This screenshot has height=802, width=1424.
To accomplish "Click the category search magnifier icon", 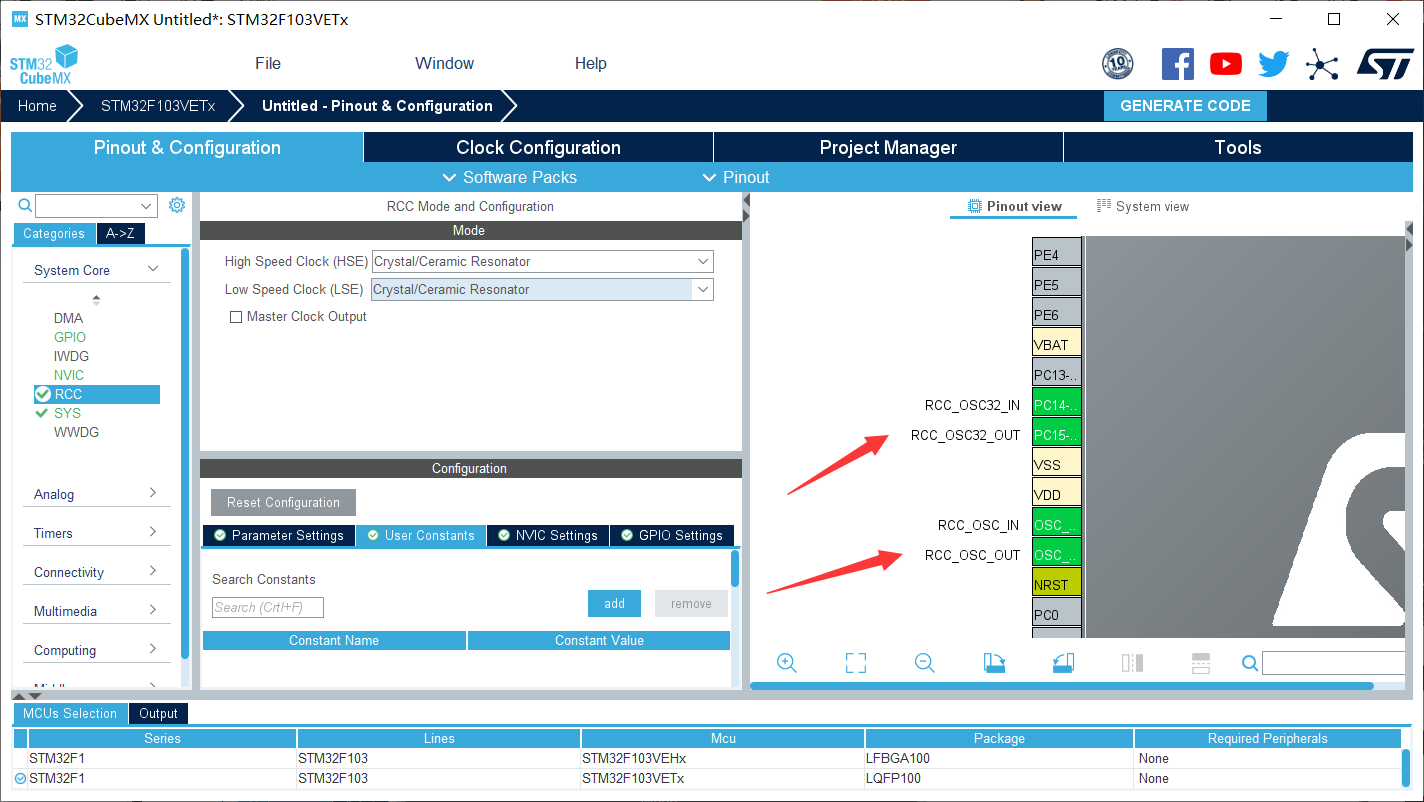I will [25, 206].
